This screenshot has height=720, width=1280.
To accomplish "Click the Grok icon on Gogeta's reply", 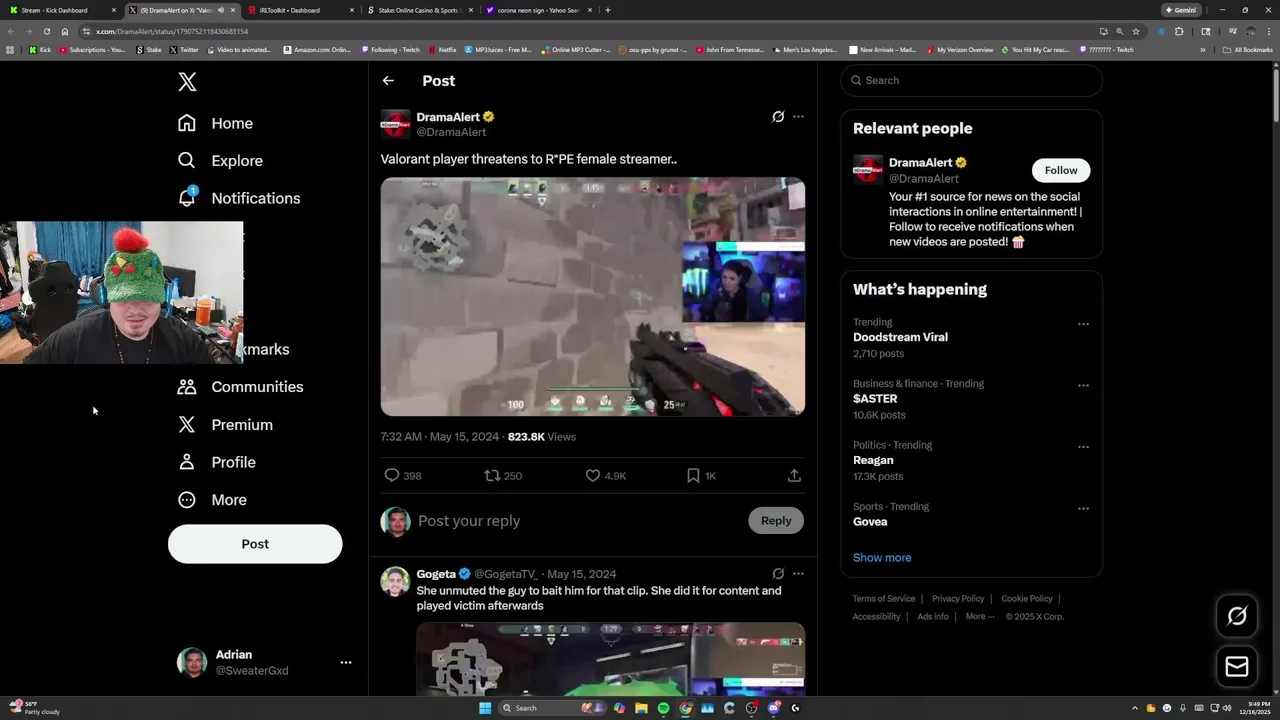I will tap(778, 574).
